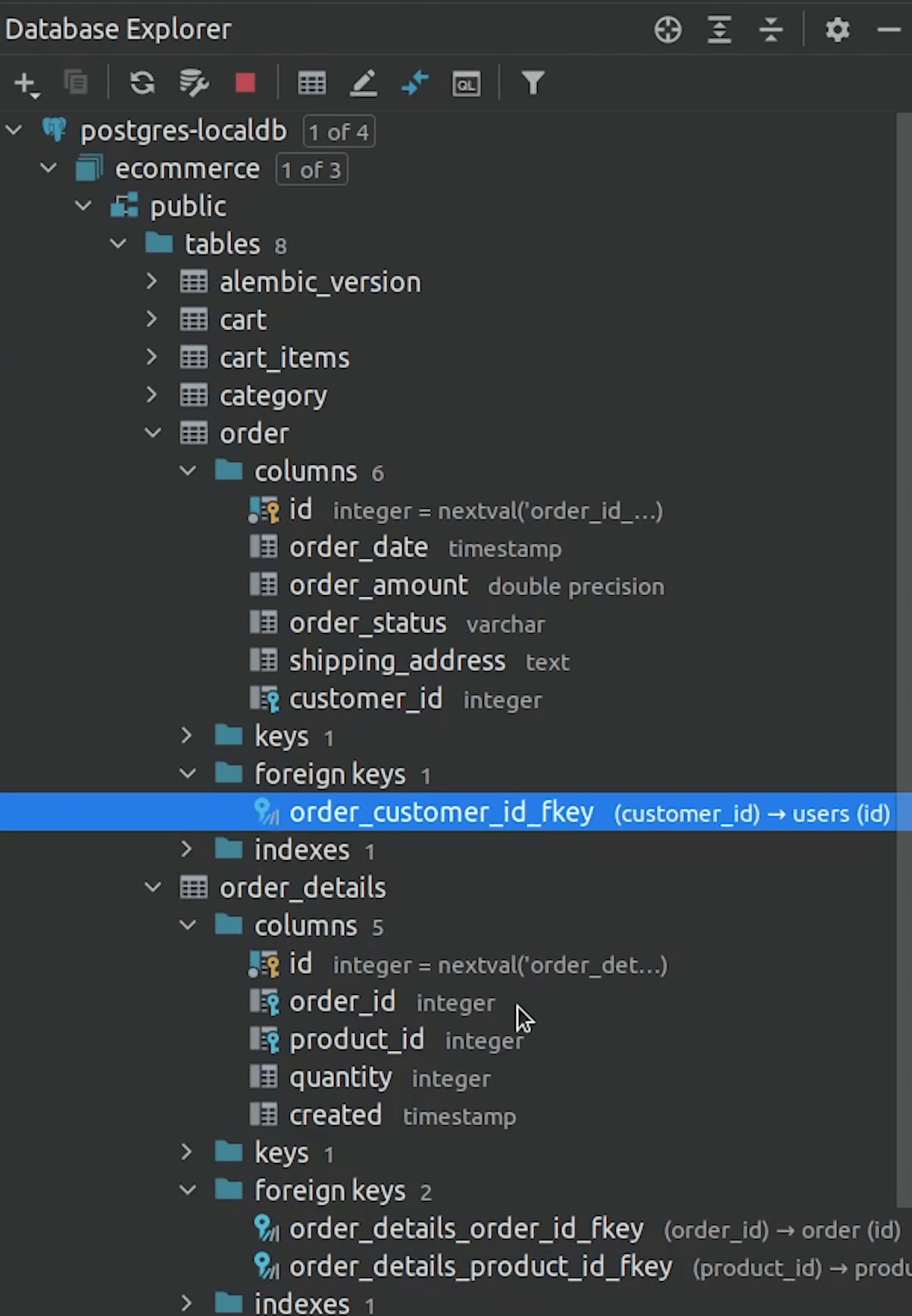
Task: Open the table data viewer icon
Action: [x=311, y=83]
